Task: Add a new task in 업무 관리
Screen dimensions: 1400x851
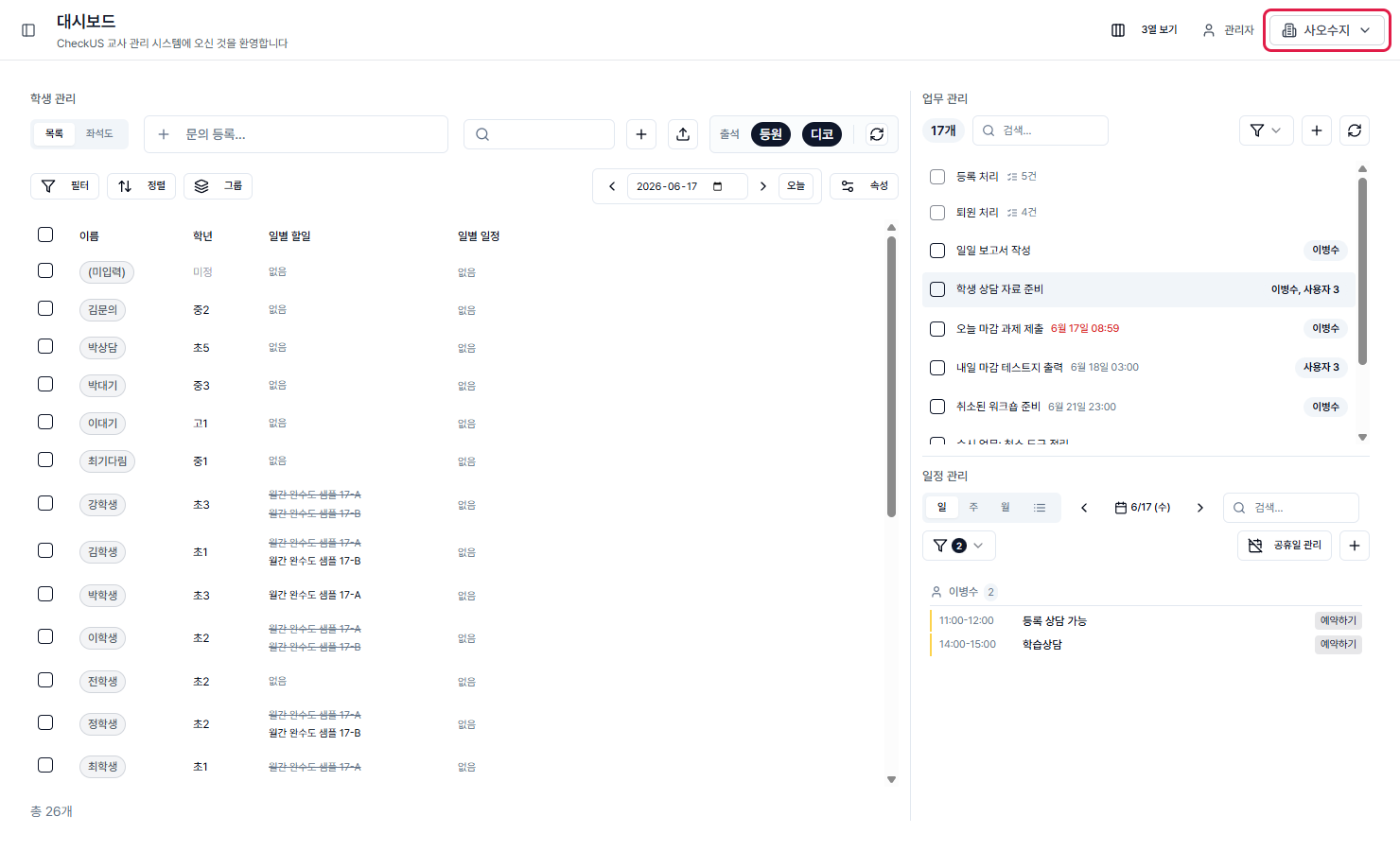Action: 1317,130
